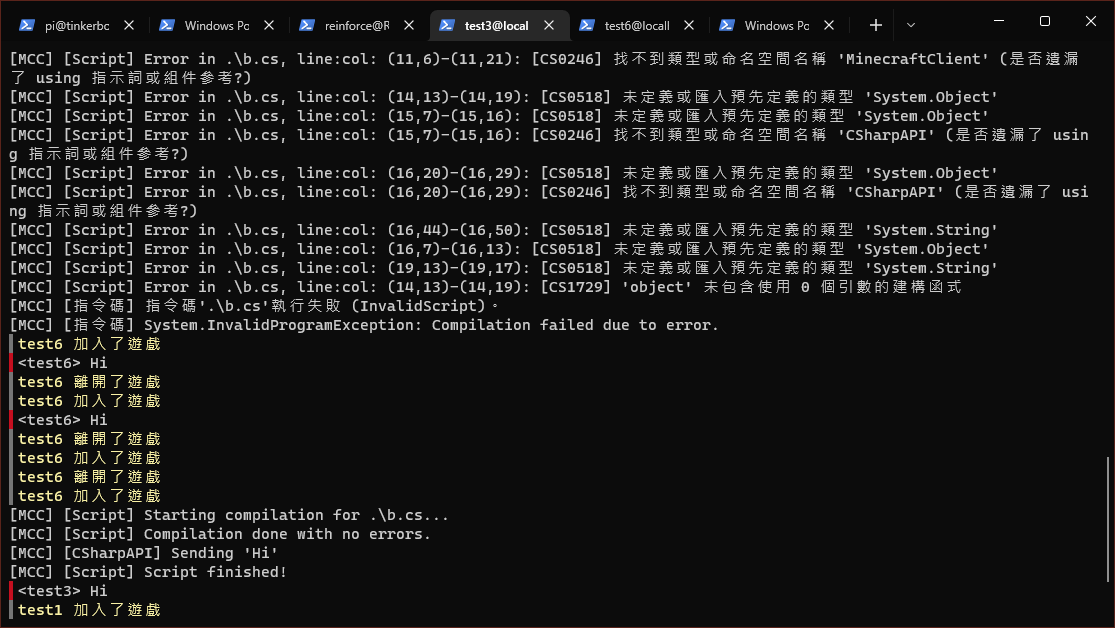
Task: Click the chevron icon next to the plus button
Action: [x=912, y=25]
